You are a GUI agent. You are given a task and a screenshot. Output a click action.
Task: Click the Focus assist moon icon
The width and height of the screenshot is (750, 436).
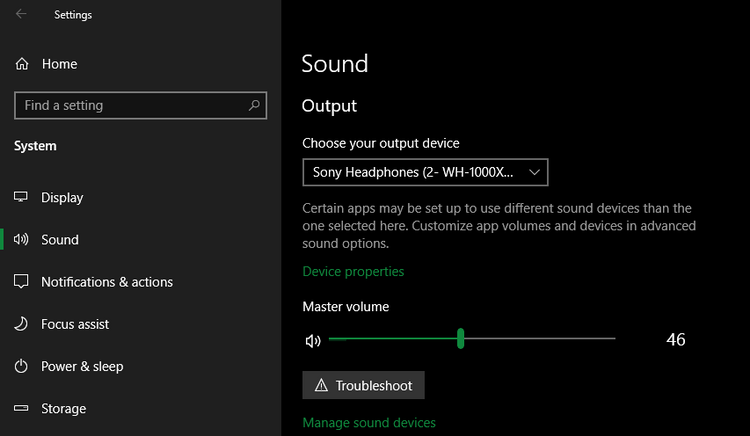click(x=21, y=324)
